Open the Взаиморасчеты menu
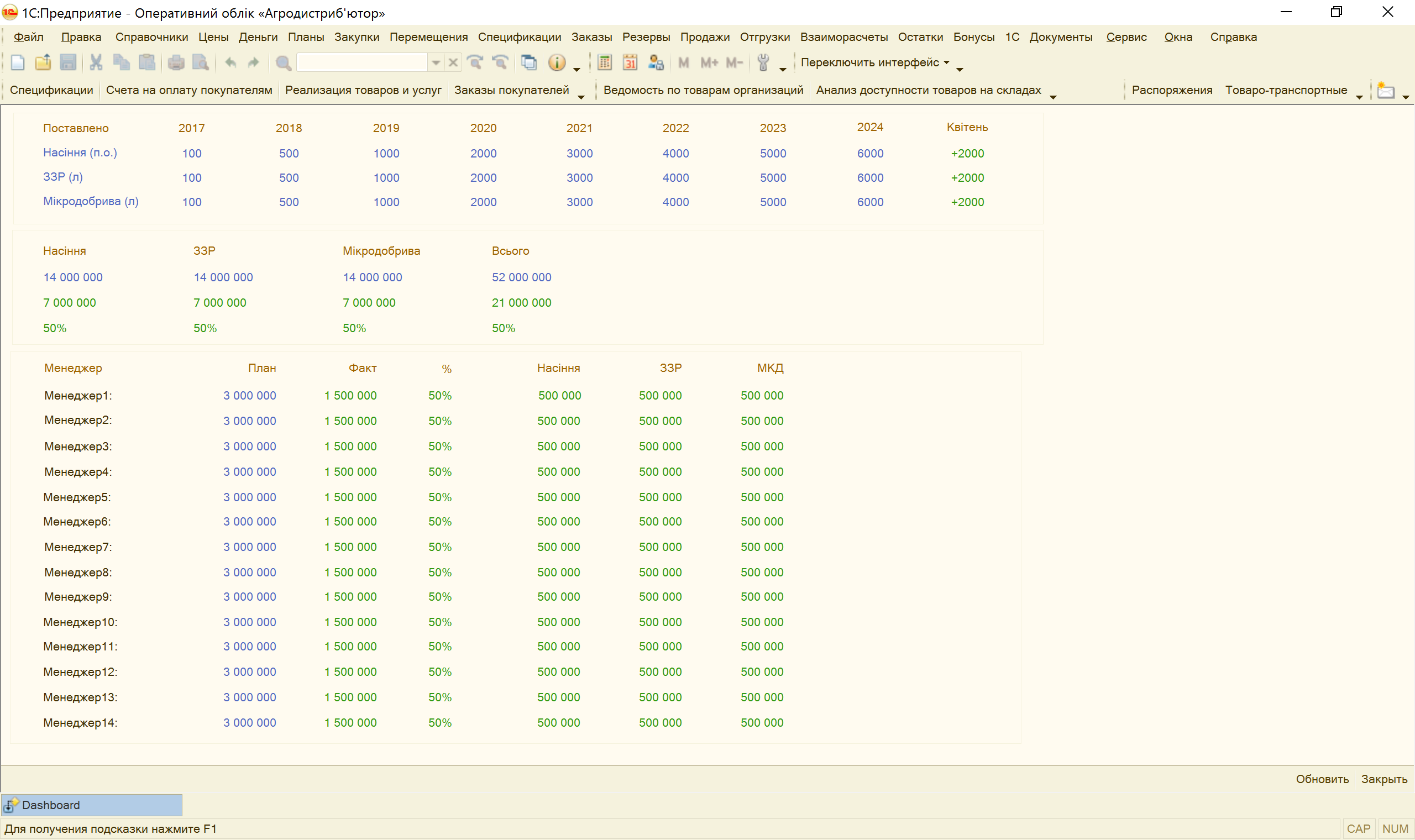 [843, 37]
